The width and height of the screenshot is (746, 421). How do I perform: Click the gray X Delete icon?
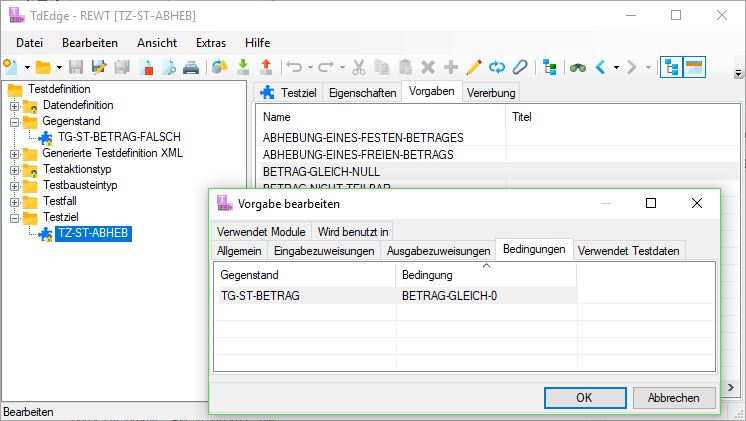(x=427, y=68)
